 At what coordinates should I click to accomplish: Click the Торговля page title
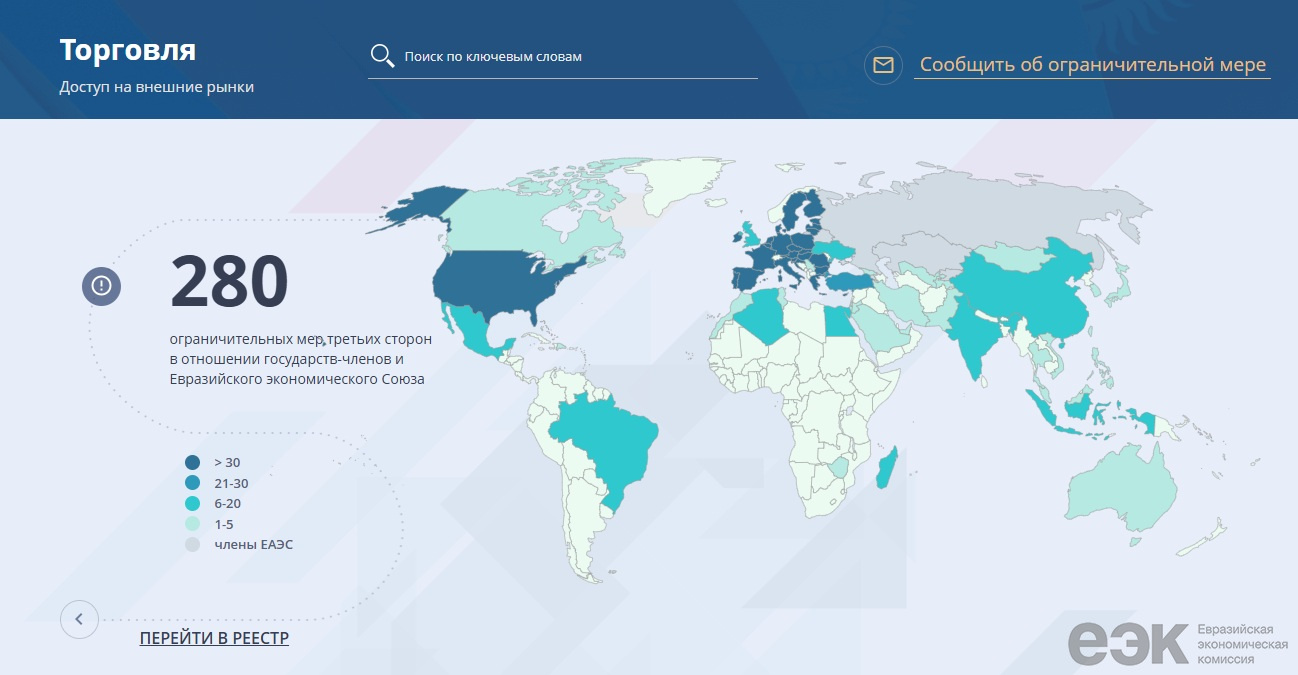coord(127,50)
